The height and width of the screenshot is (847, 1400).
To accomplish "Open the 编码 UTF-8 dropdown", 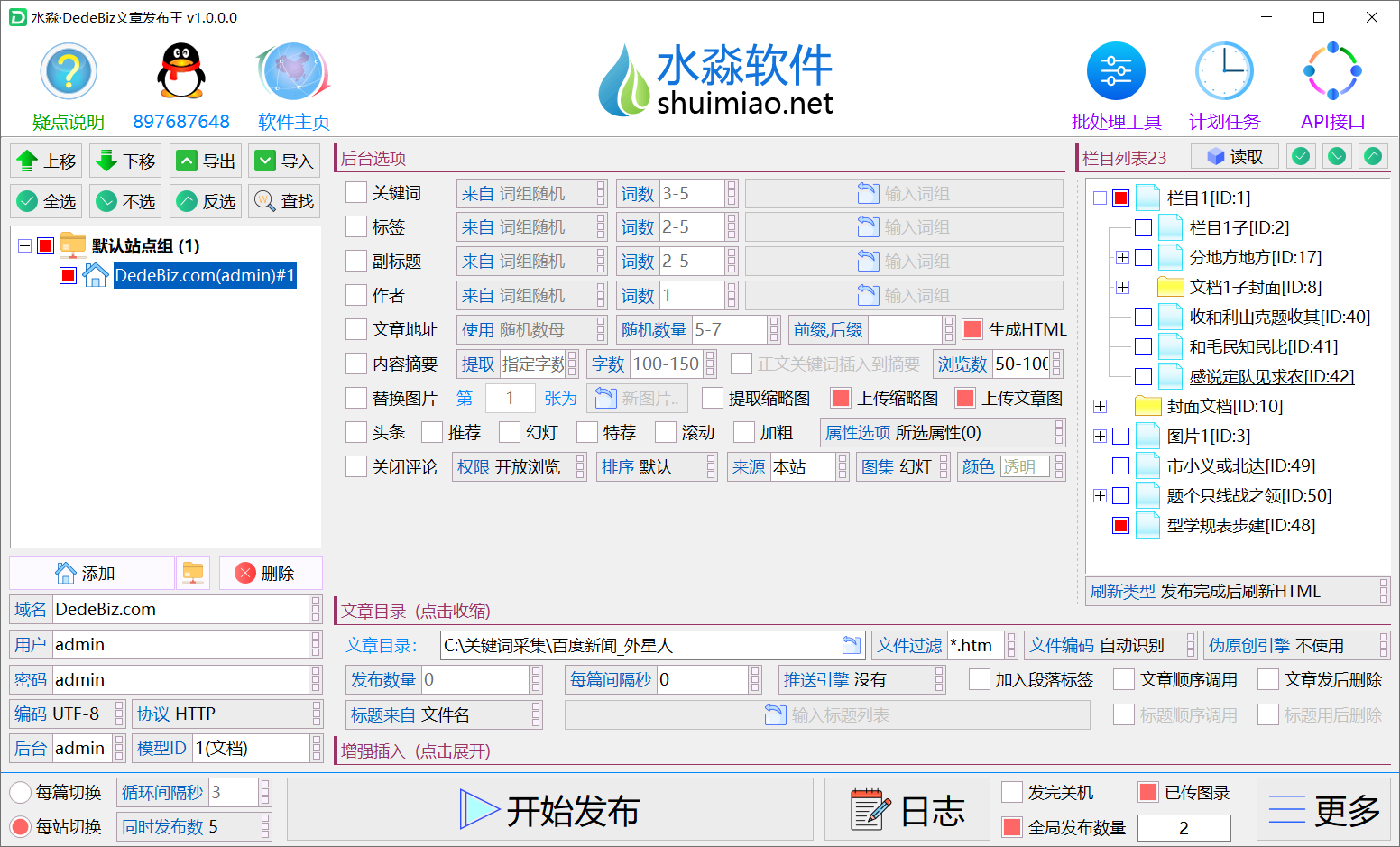I will (x=68, y=714).
